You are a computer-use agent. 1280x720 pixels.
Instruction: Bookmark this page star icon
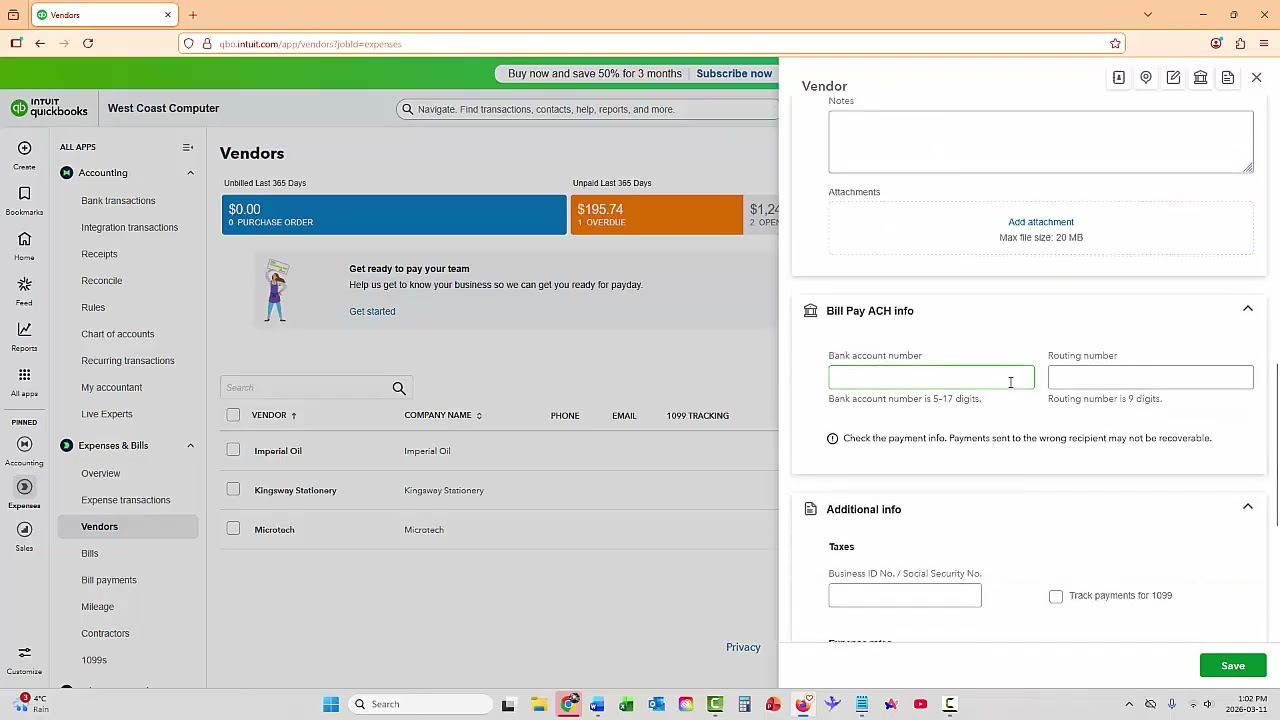[x=1115, y=44]
